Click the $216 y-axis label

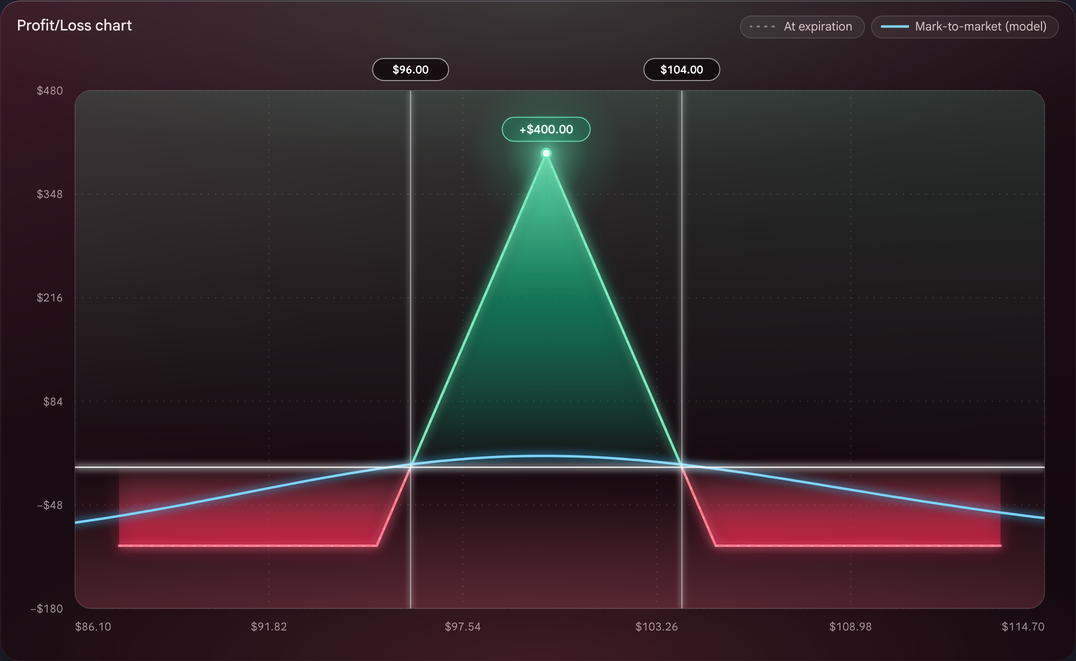pyautogui.click(x=49, y=298)
